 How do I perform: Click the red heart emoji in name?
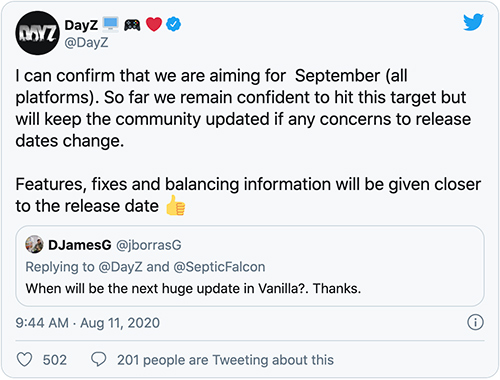(x=154, y=24)
